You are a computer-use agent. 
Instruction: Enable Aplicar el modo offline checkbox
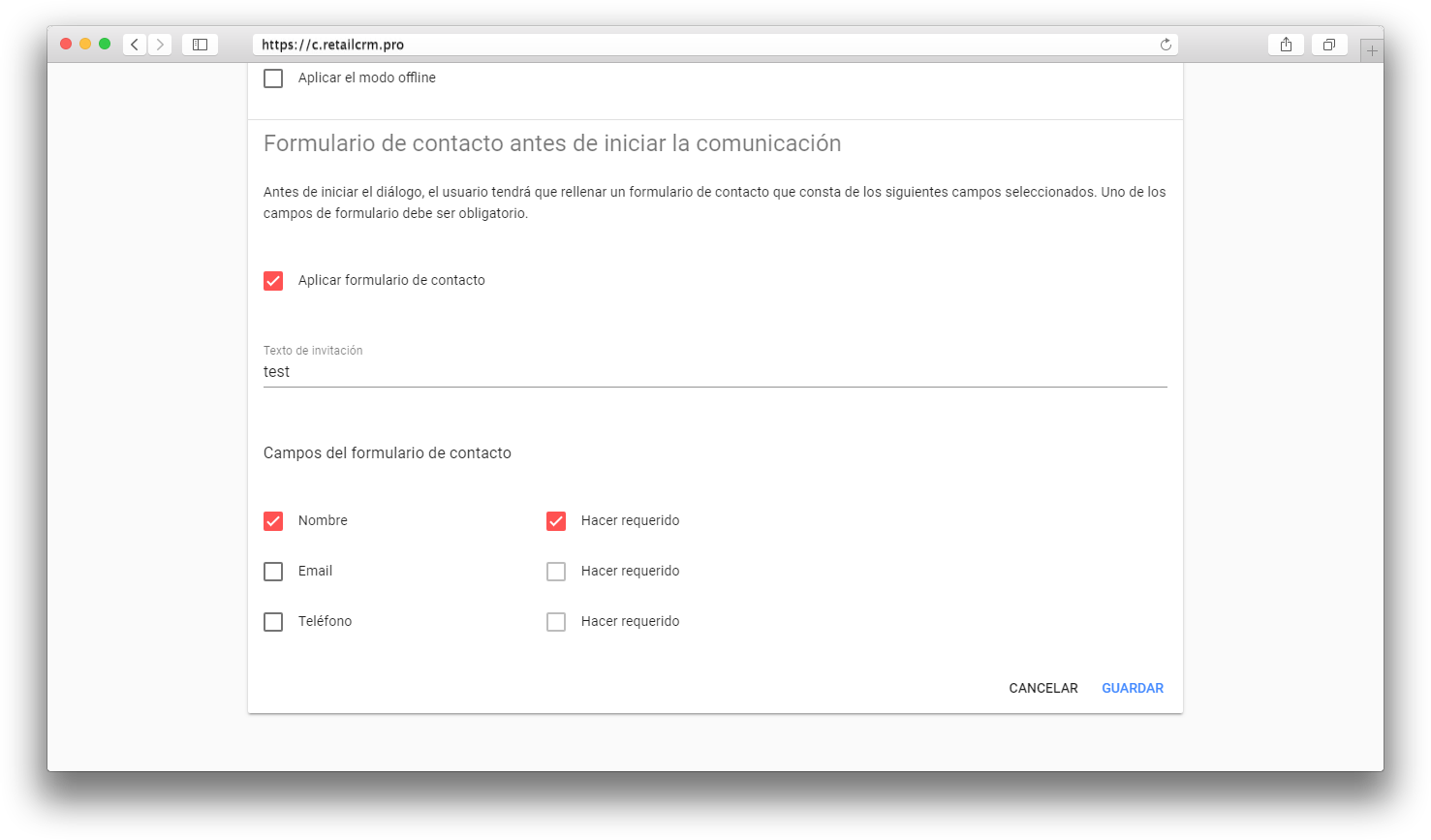click(x=273, y=78)
